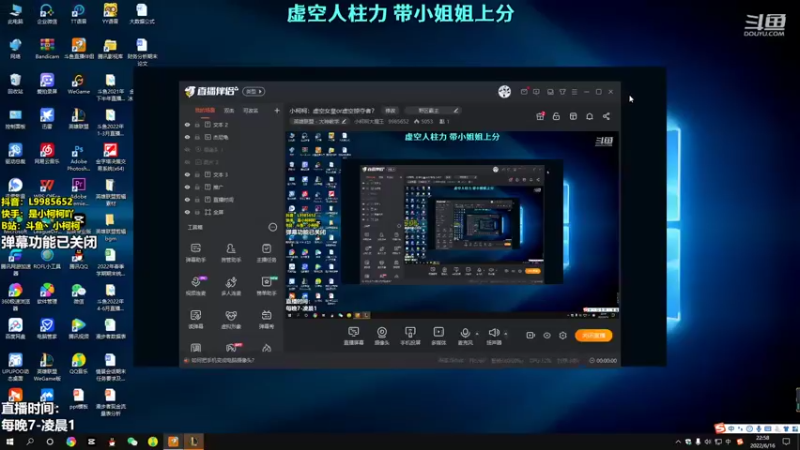Open the hamburger menu in 直播伴侣 title bar
This screenshot has height=450, width=800.
coord(574,92)
